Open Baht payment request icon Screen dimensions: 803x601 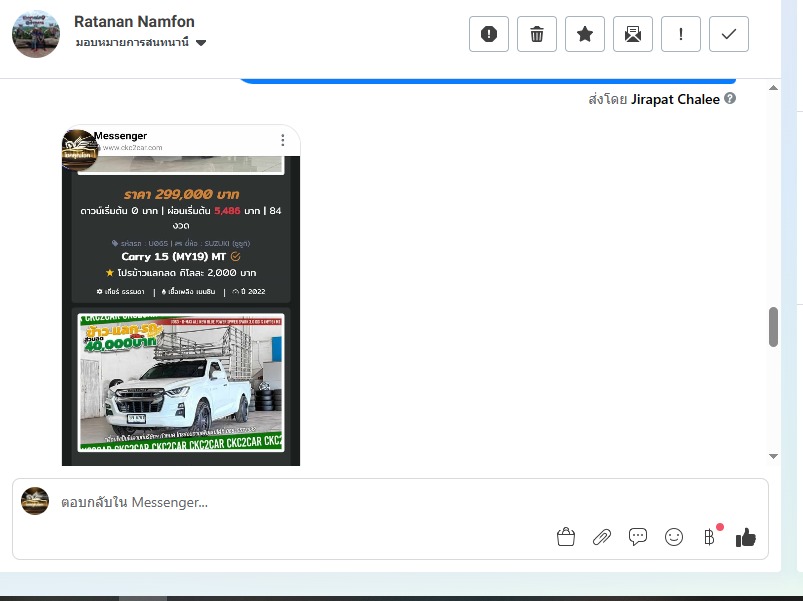click(710, 537)
